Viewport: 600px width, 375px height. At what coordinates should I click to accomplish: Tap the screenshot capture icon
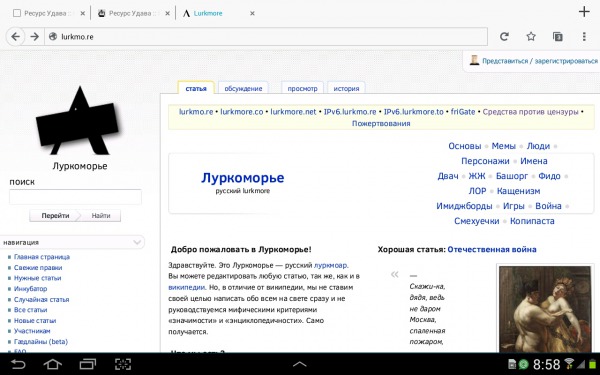point(123,364)
